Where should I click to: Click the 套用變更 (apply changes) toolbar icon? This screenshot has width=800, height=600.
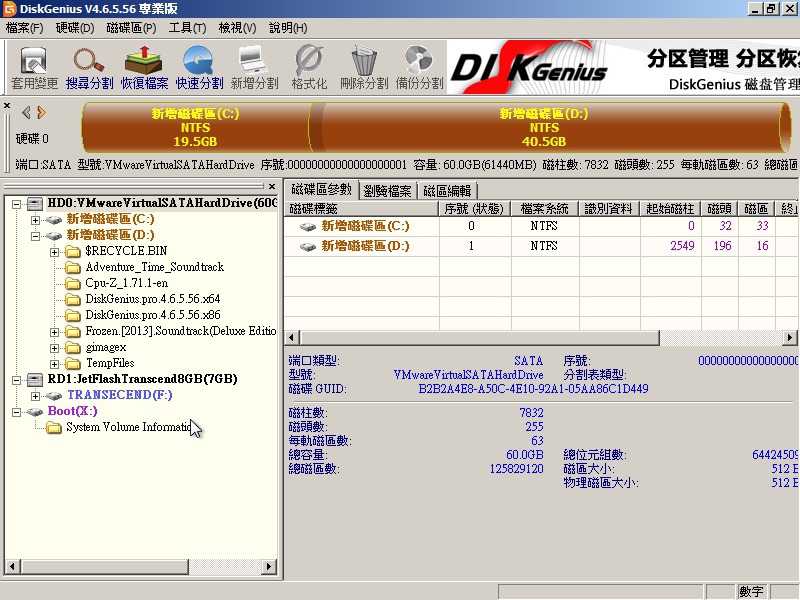click(x=34, y=67)
